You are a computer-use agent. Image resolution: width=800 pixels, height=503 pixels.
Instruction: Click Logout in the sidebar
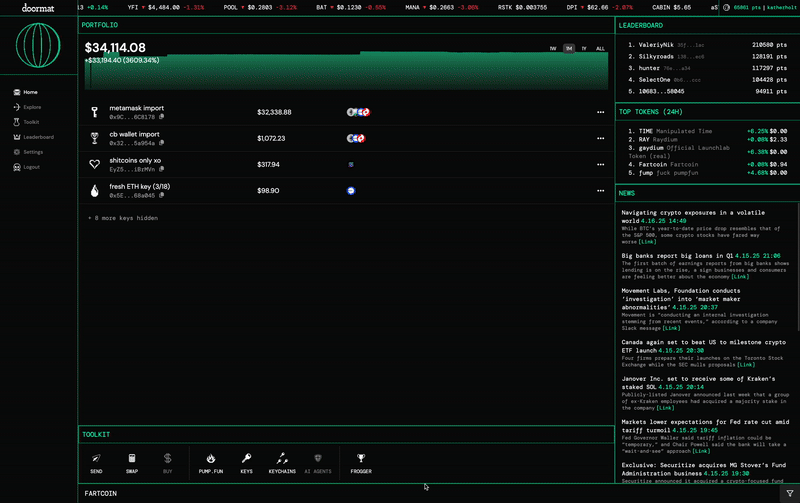(x=27, y=167)
